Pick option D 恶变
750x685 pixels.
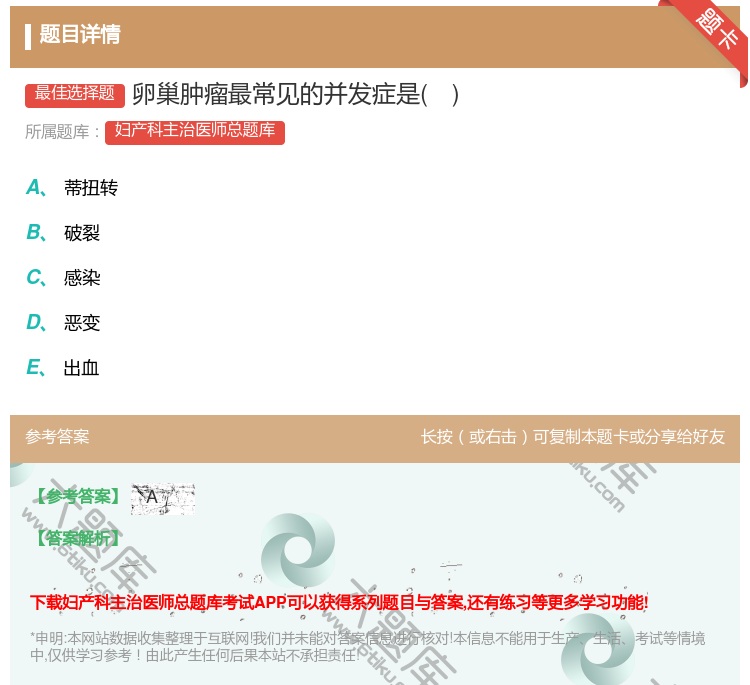tap(81, 323)
